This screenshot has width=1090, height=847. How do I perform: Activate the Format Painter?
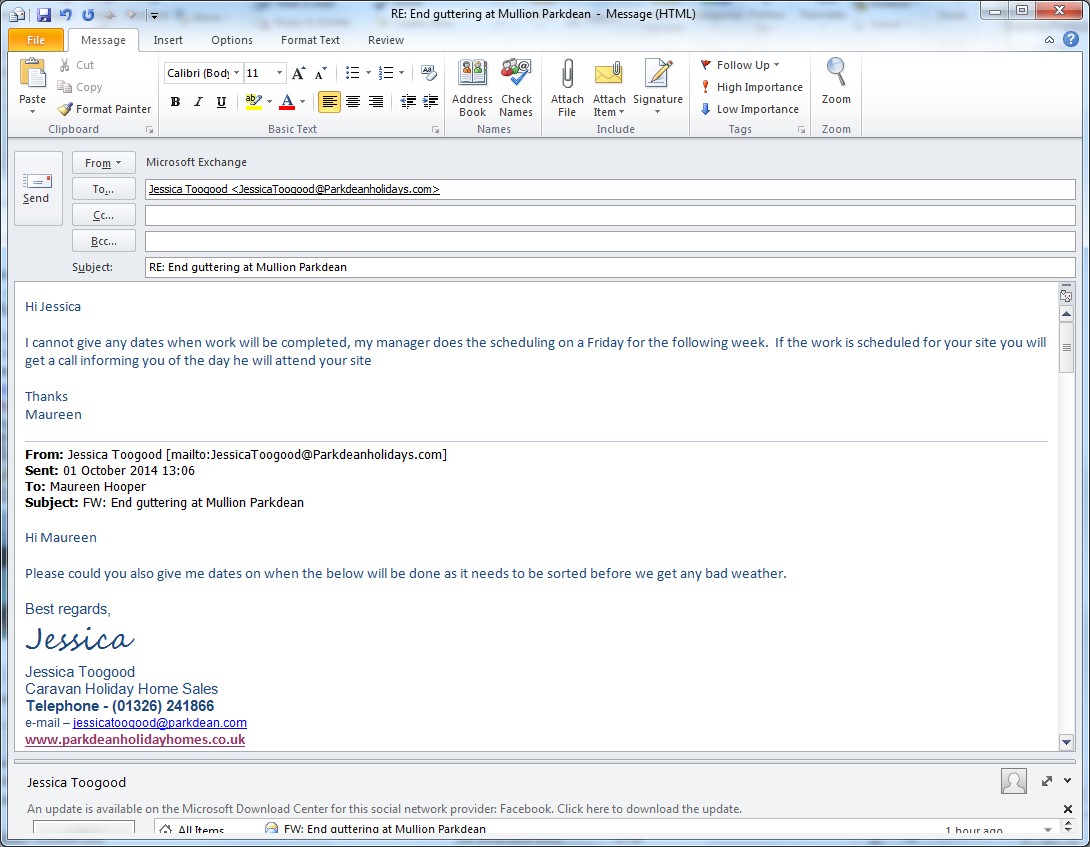[x=104, y=109]
